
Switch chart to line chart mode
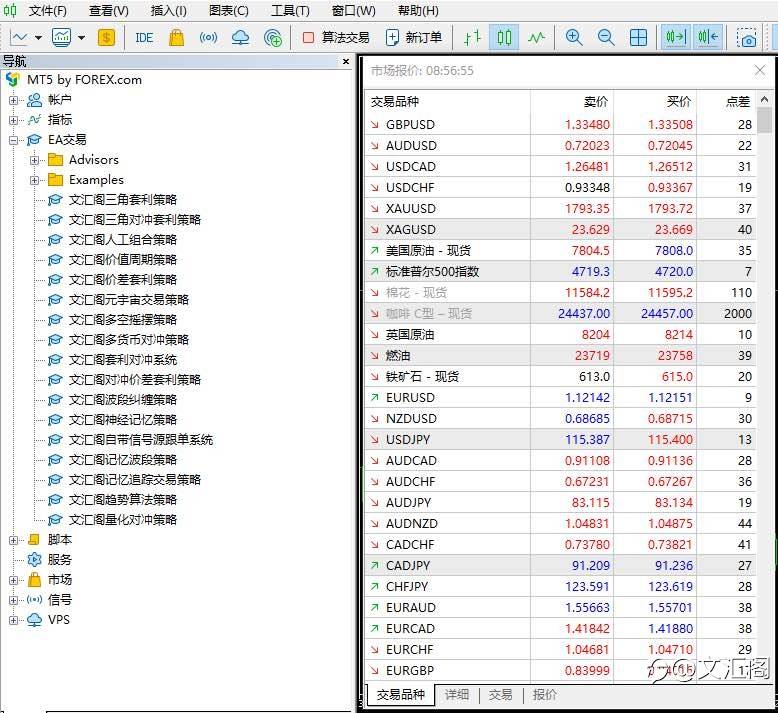536,37
